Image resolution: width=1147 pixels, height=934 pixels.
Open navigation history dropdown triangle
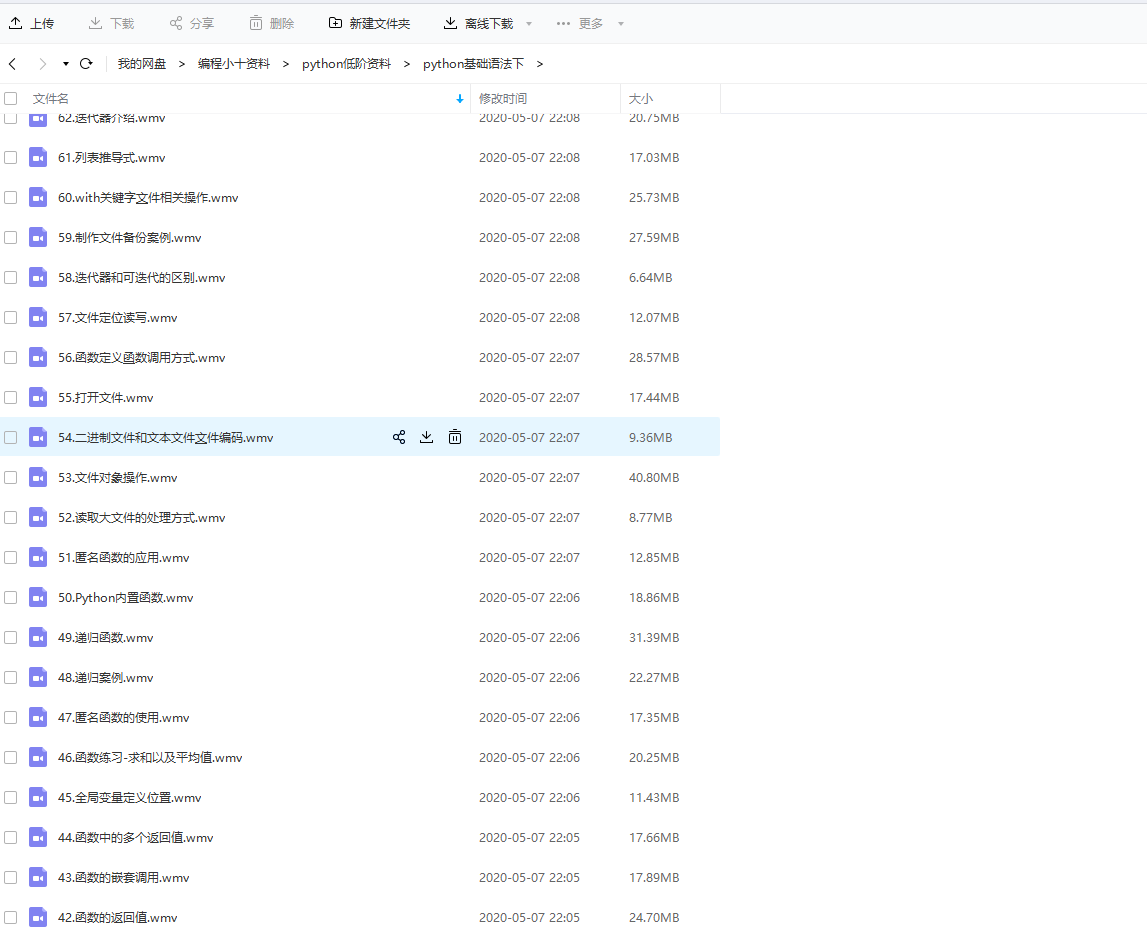point(66,64)
